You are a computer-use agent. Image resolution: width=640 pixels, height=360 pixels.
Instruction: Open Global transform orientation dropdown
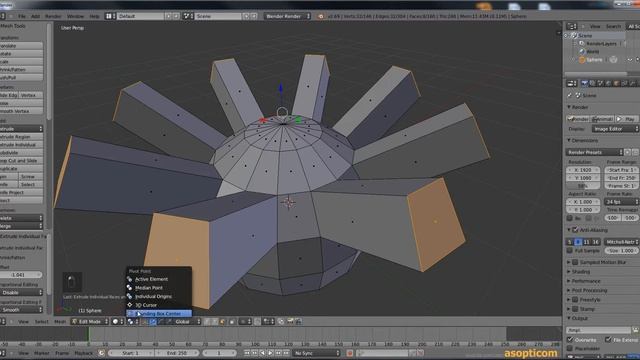(x=187, y=322)
